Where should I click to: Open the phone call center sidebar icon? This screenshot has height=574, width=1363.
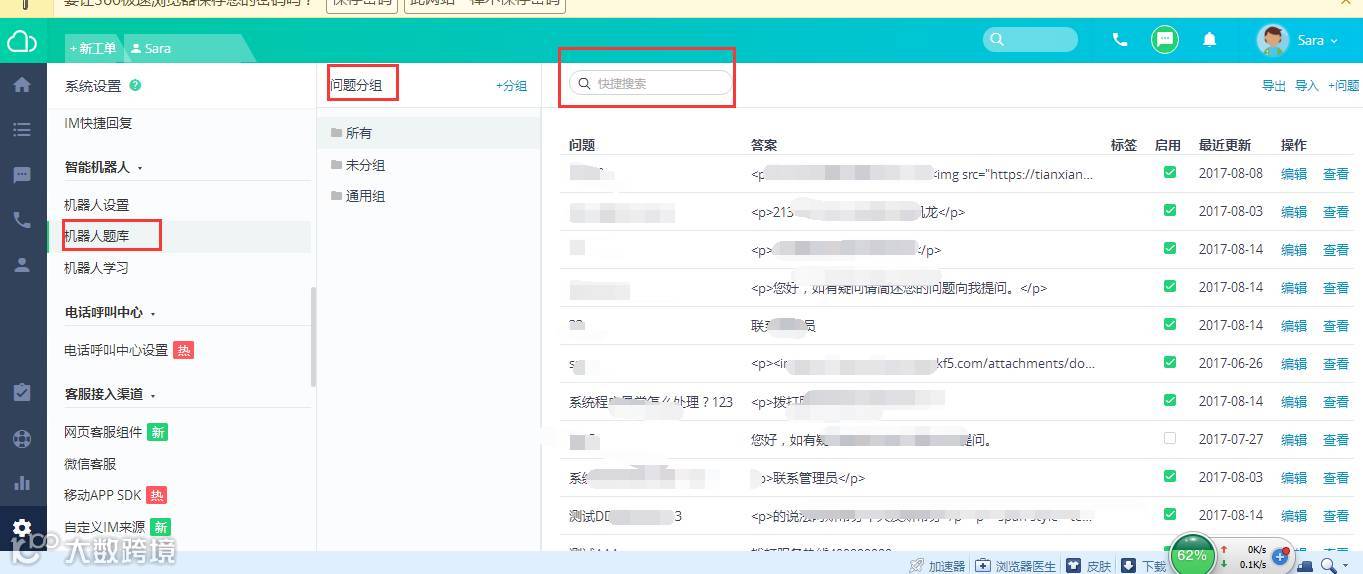(x=21, y=220)
